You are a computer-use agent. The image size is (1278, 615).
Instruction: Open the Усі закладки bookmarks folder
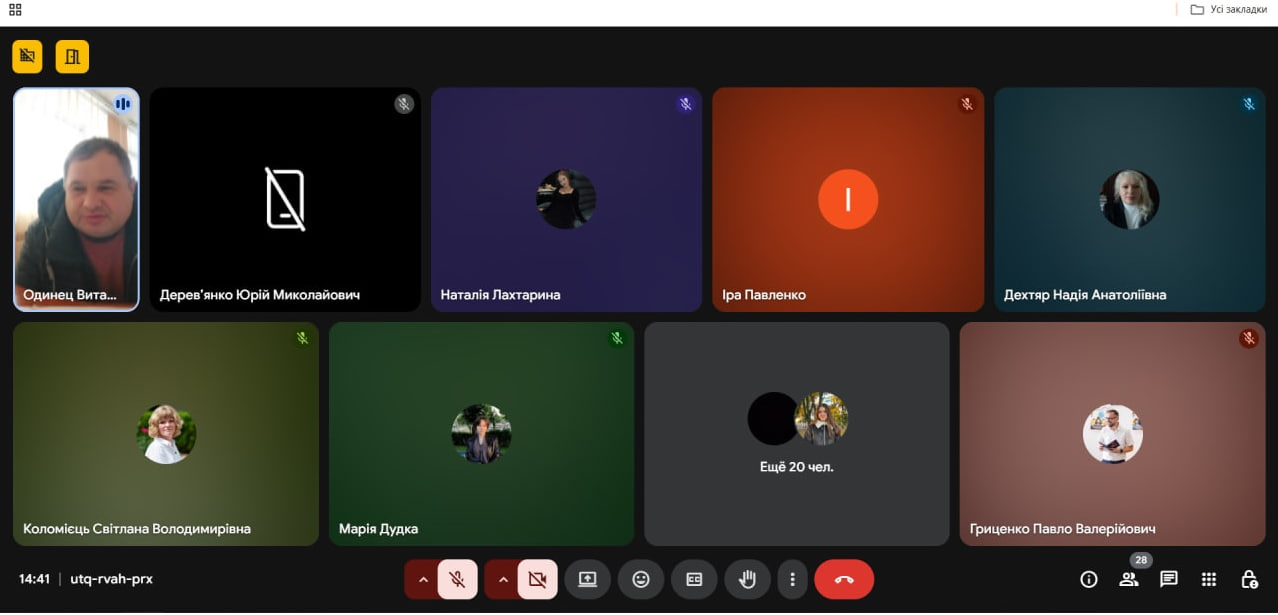click(x=1227, y=9)
